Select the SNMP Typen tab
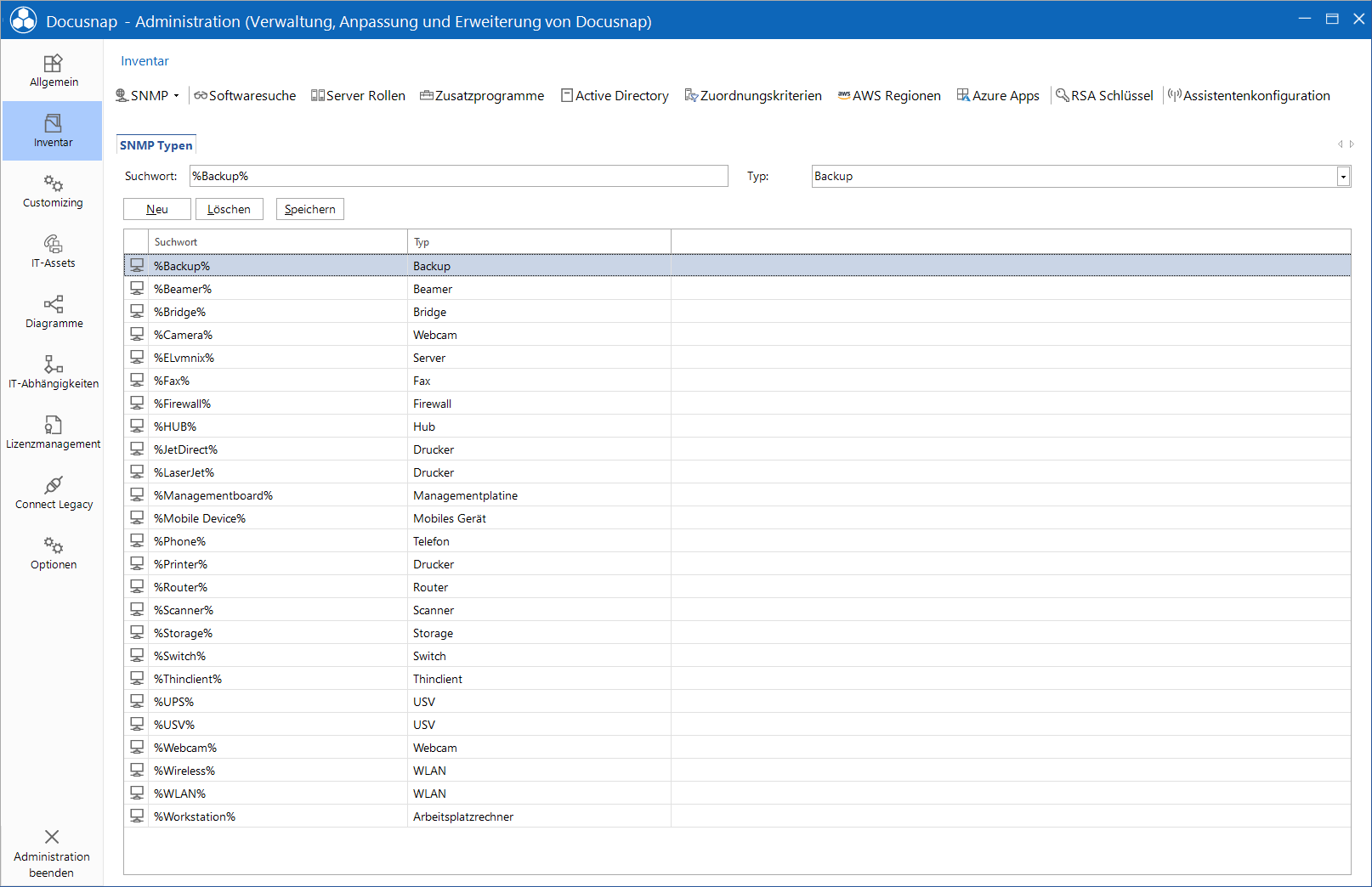Viewport: 1372px width, 887px height. click(x=156, y=145)
